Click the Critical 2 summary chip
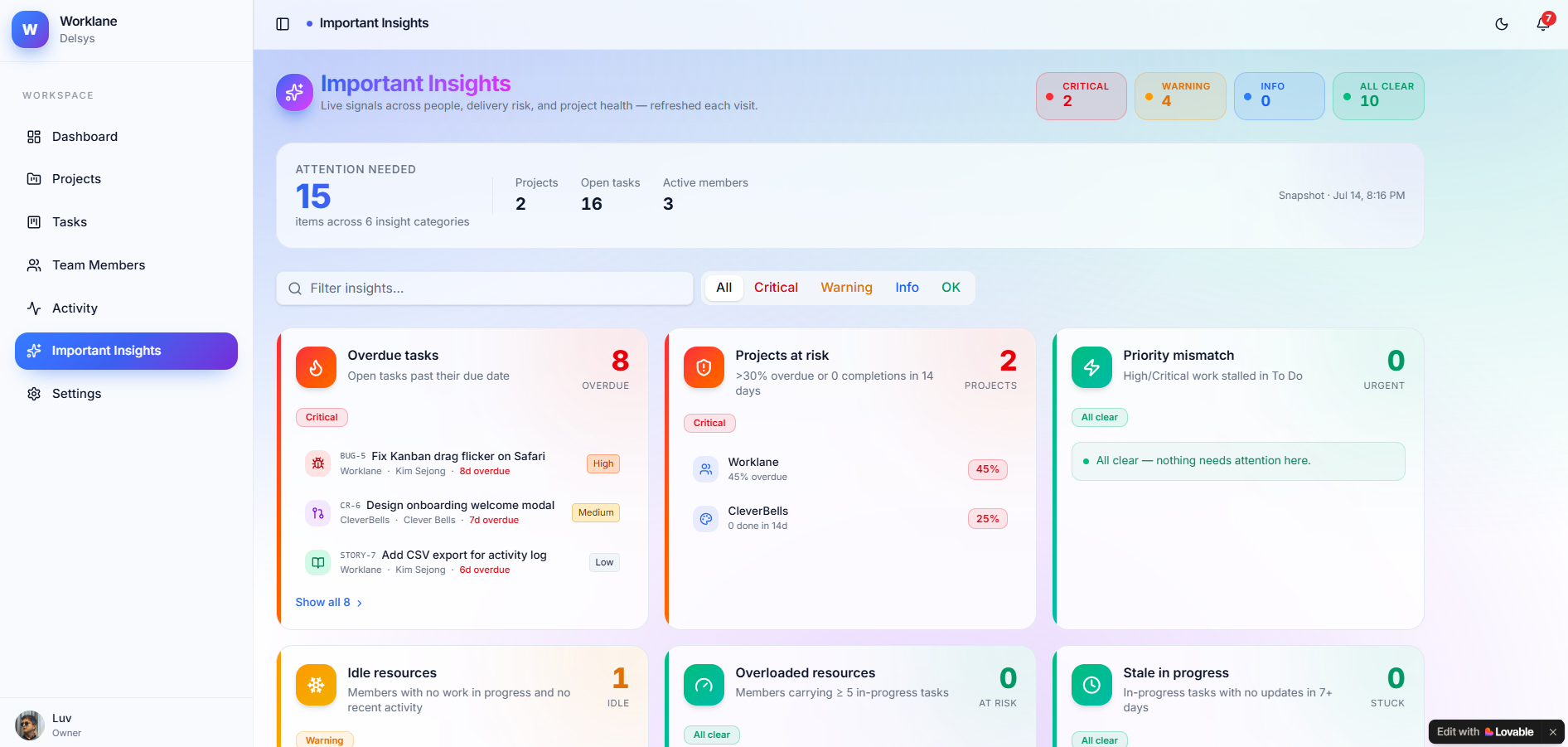Viewport: 1568px width, 747px height. [1081, 96]
